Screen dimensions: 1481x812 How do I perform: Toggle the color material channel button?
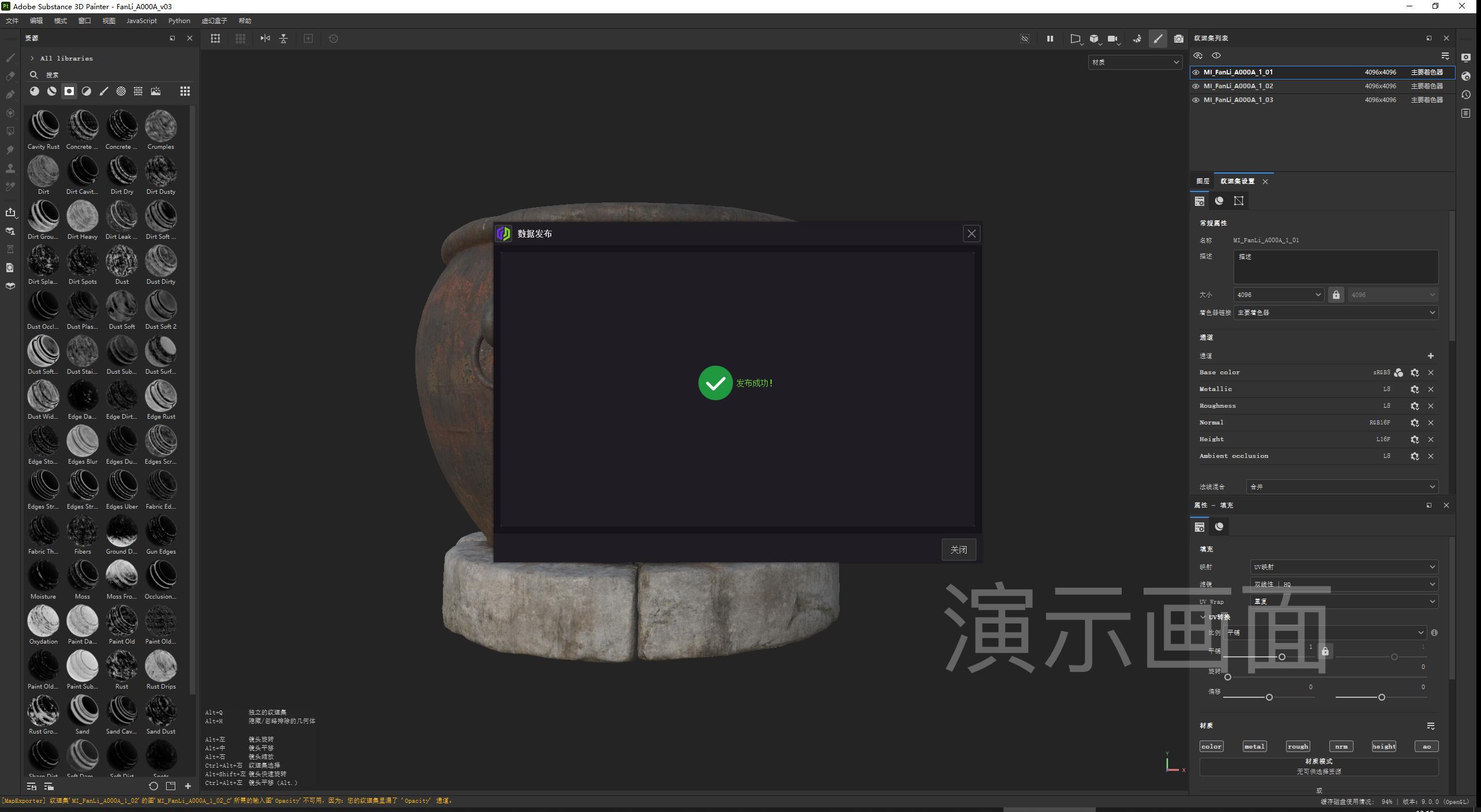pyautogui.click(x=1211, y=746)
